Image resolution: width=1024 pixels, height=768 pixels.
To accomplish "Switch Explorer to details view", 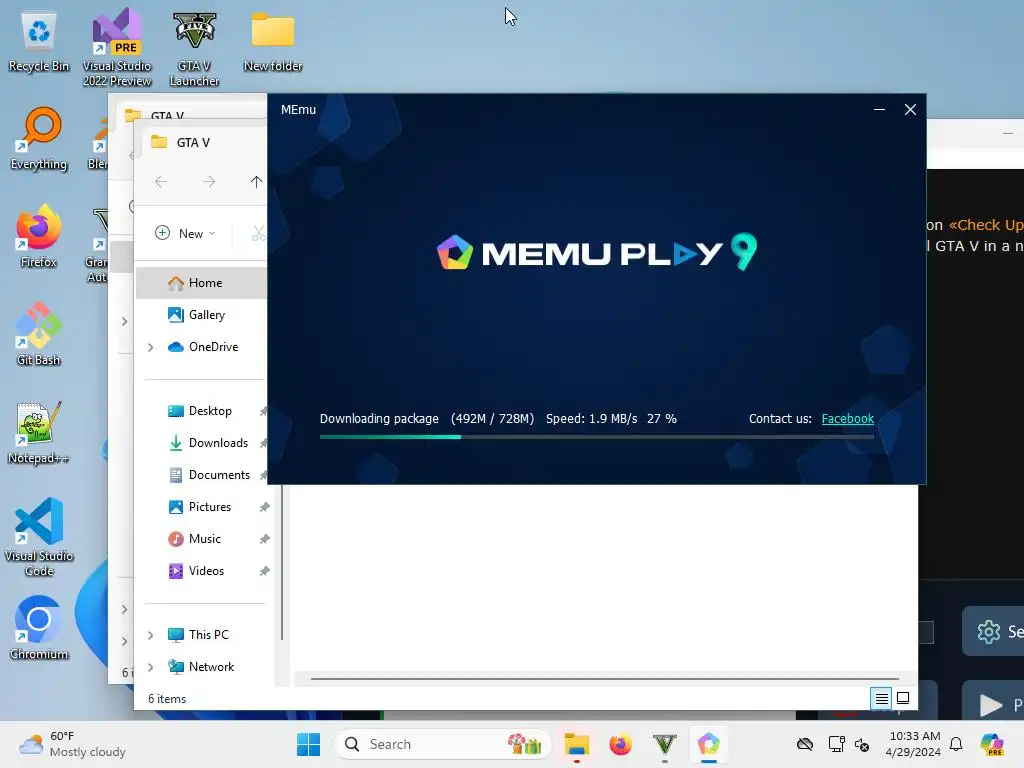I will pos(881,699).
